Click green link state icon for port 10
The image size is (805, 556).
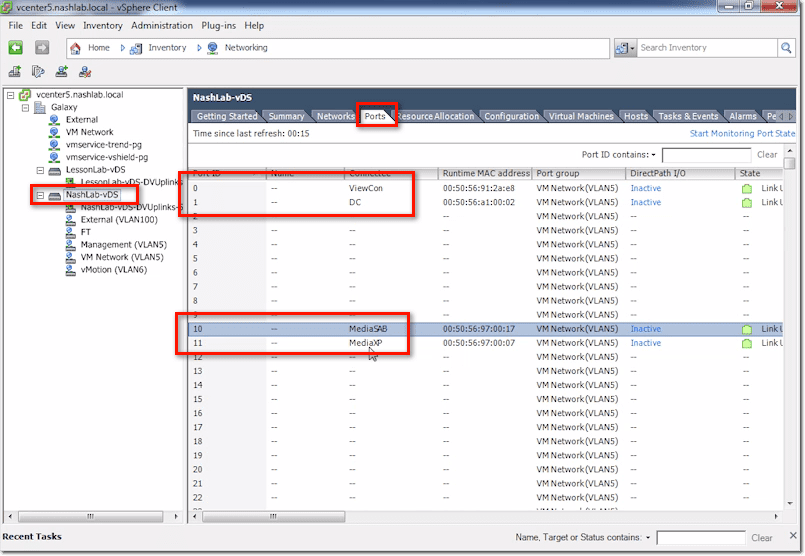click(x=747, y=329)
